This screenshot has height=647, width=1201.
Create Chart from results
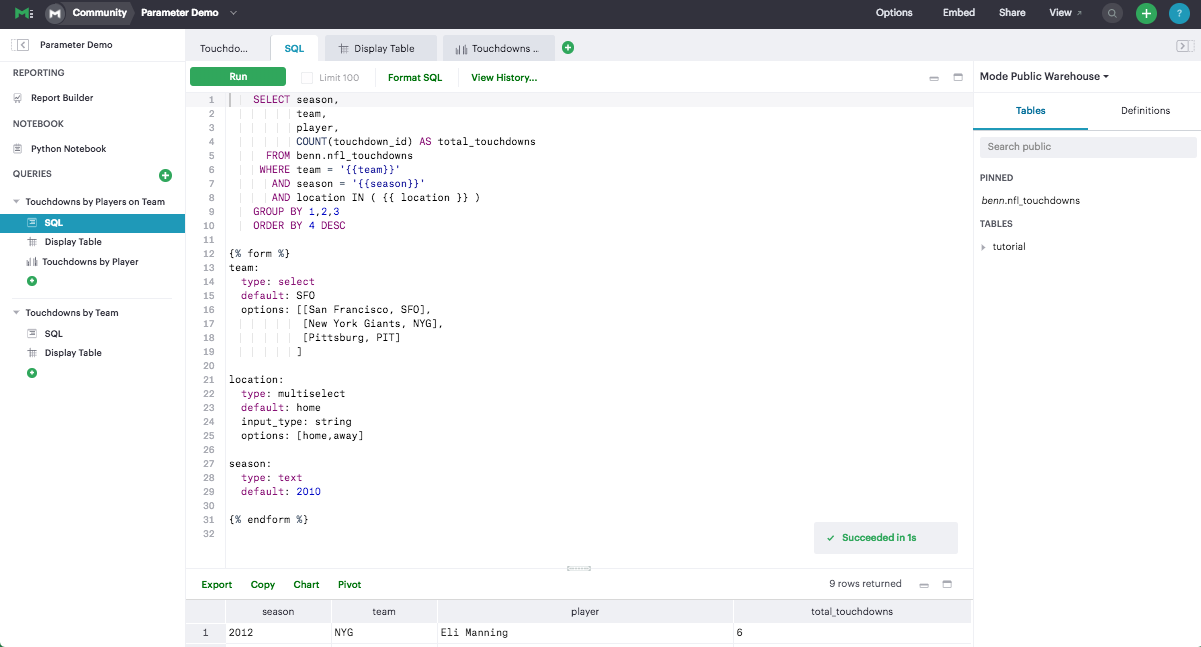pos(306,585)
